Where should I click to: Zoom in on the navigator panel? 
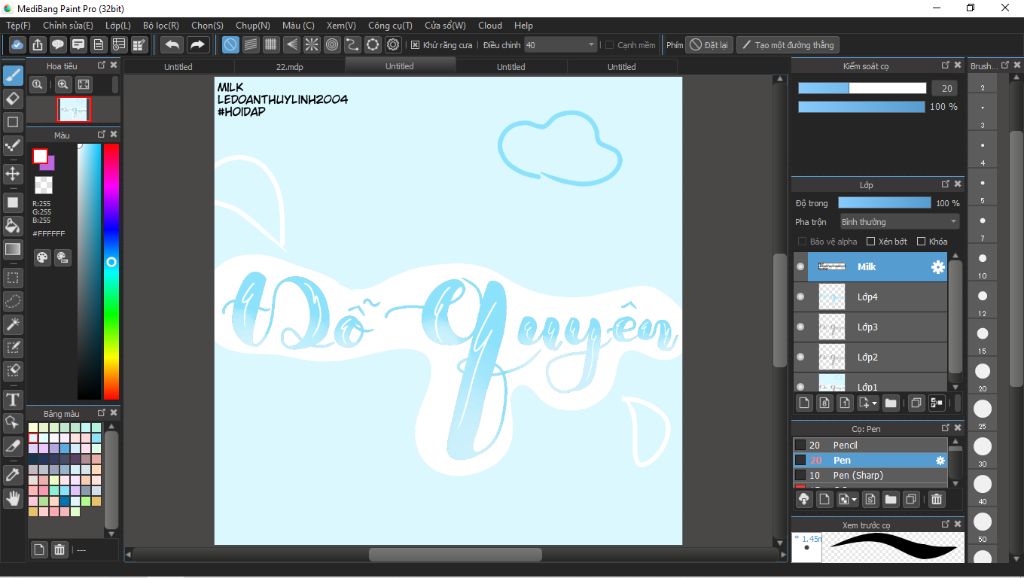pos(63,84)
